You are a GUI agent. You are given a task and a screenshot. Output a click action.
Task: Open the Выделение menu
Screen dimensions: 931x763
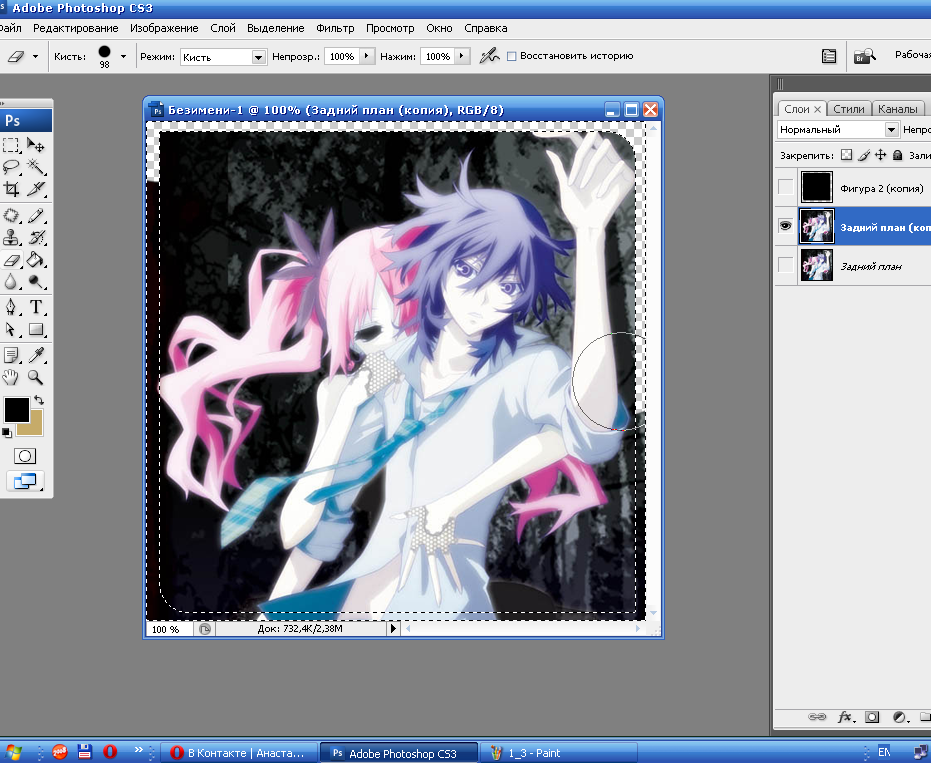[x=276, y=28]
